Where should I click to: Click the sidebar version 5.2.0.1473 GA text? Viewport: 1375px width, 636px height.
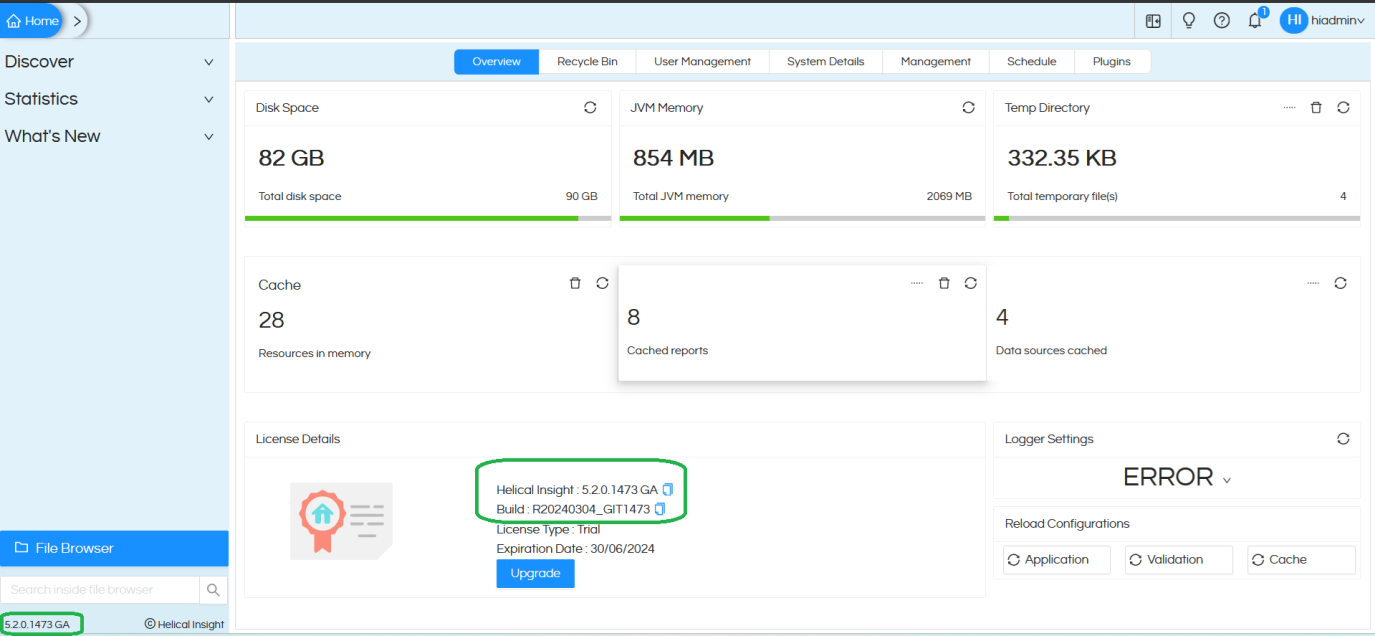pos(37,625)
